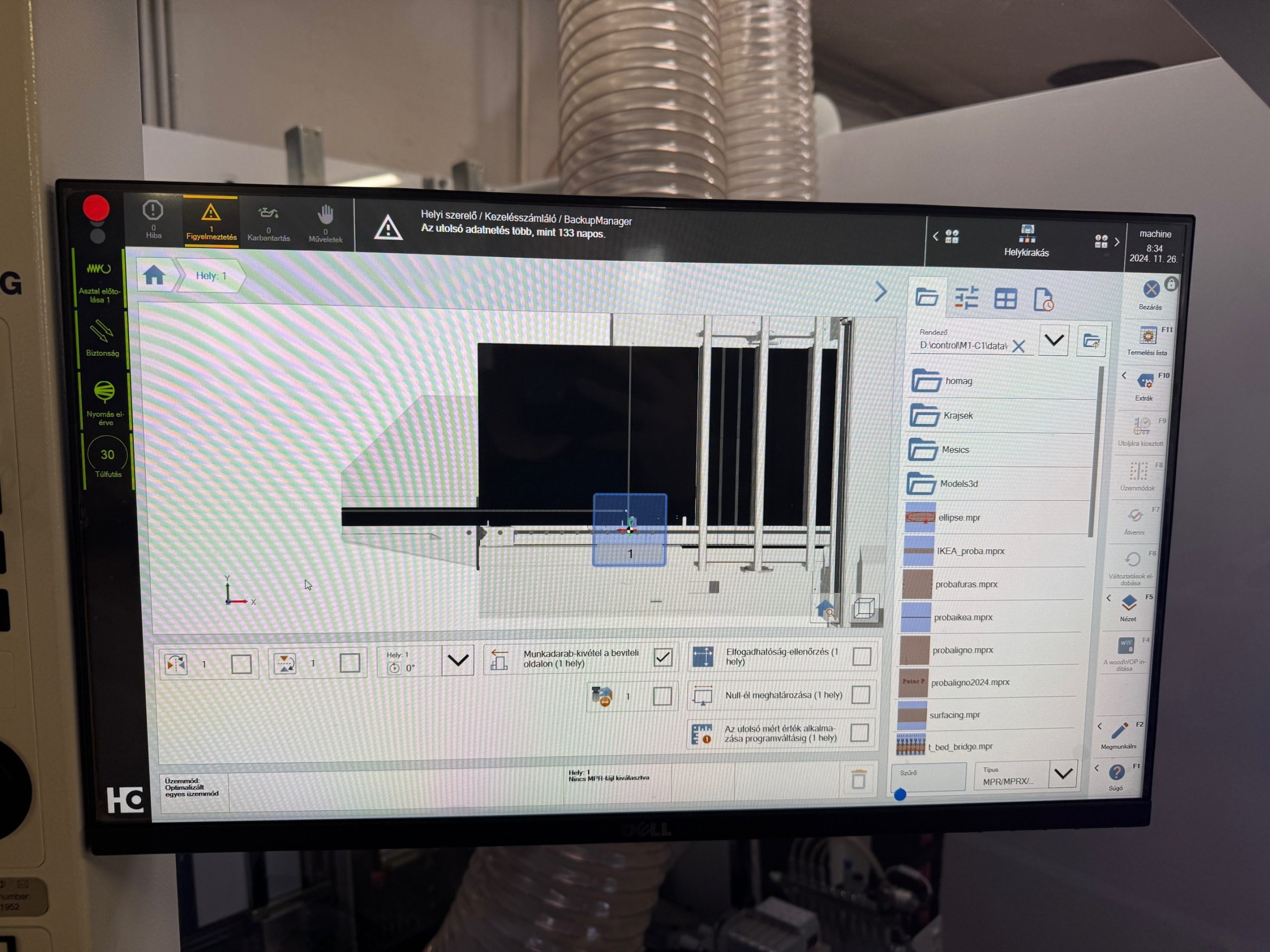Switch to the file browser folder tab
Screen dimensions: 1270x952
pyautogui.click(x=927, y=297)
